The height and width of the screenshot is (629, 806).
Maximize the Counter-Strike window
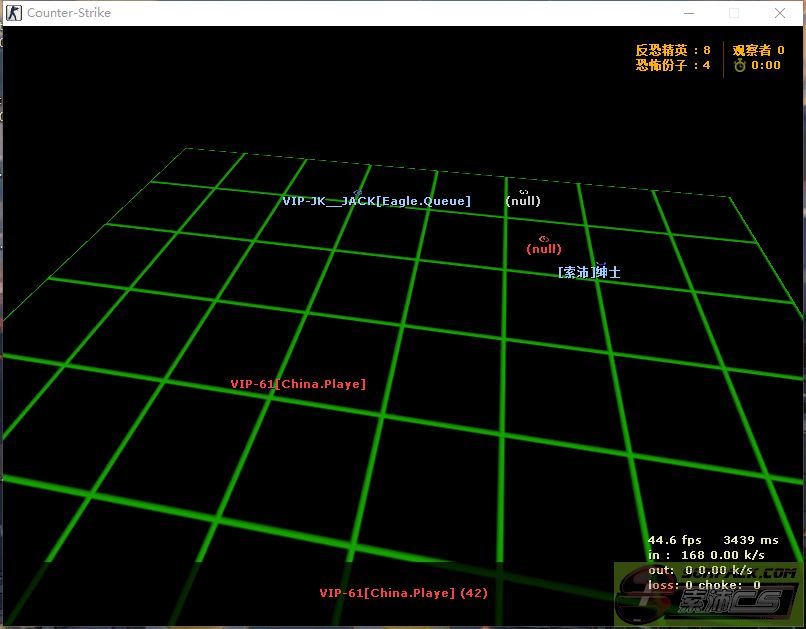coord(734,13)
